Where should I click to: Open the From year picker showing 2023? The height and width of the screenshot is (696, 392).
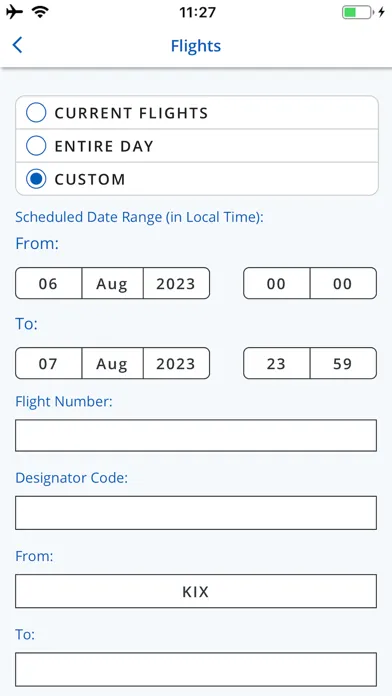click(x=176, y=283)
